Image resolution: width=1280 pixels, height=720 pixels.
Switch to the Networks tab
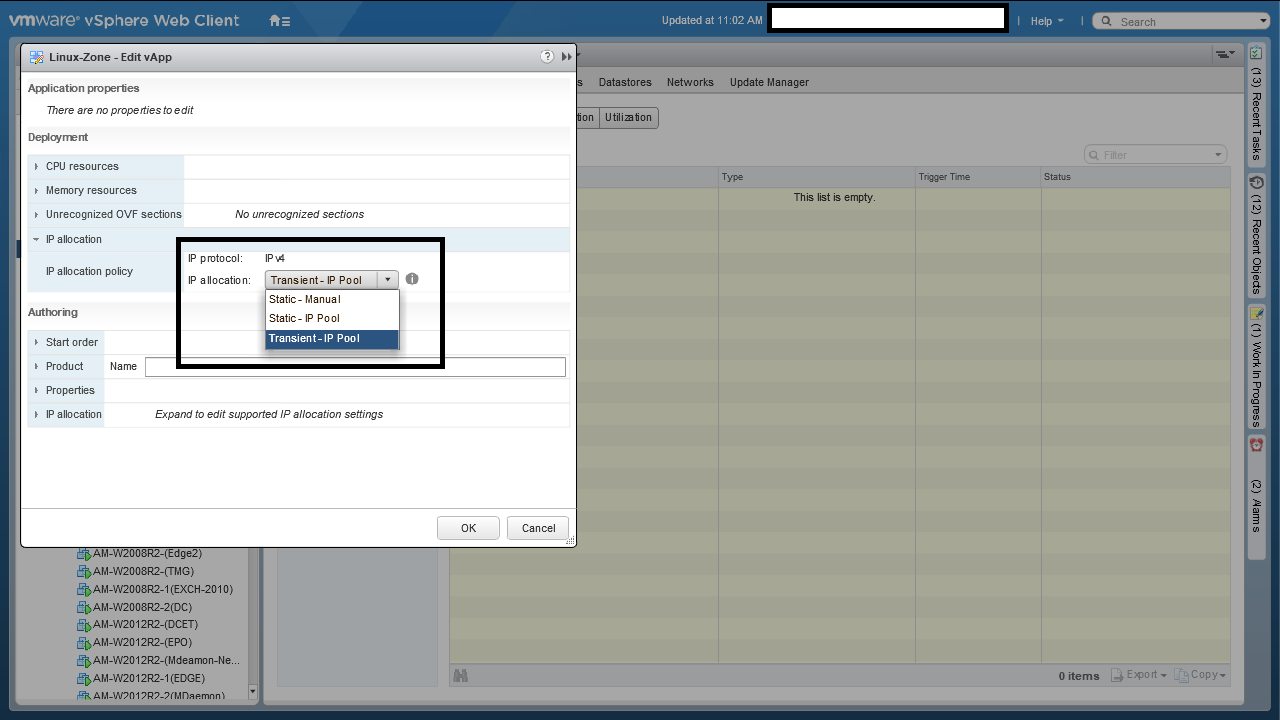690,82
